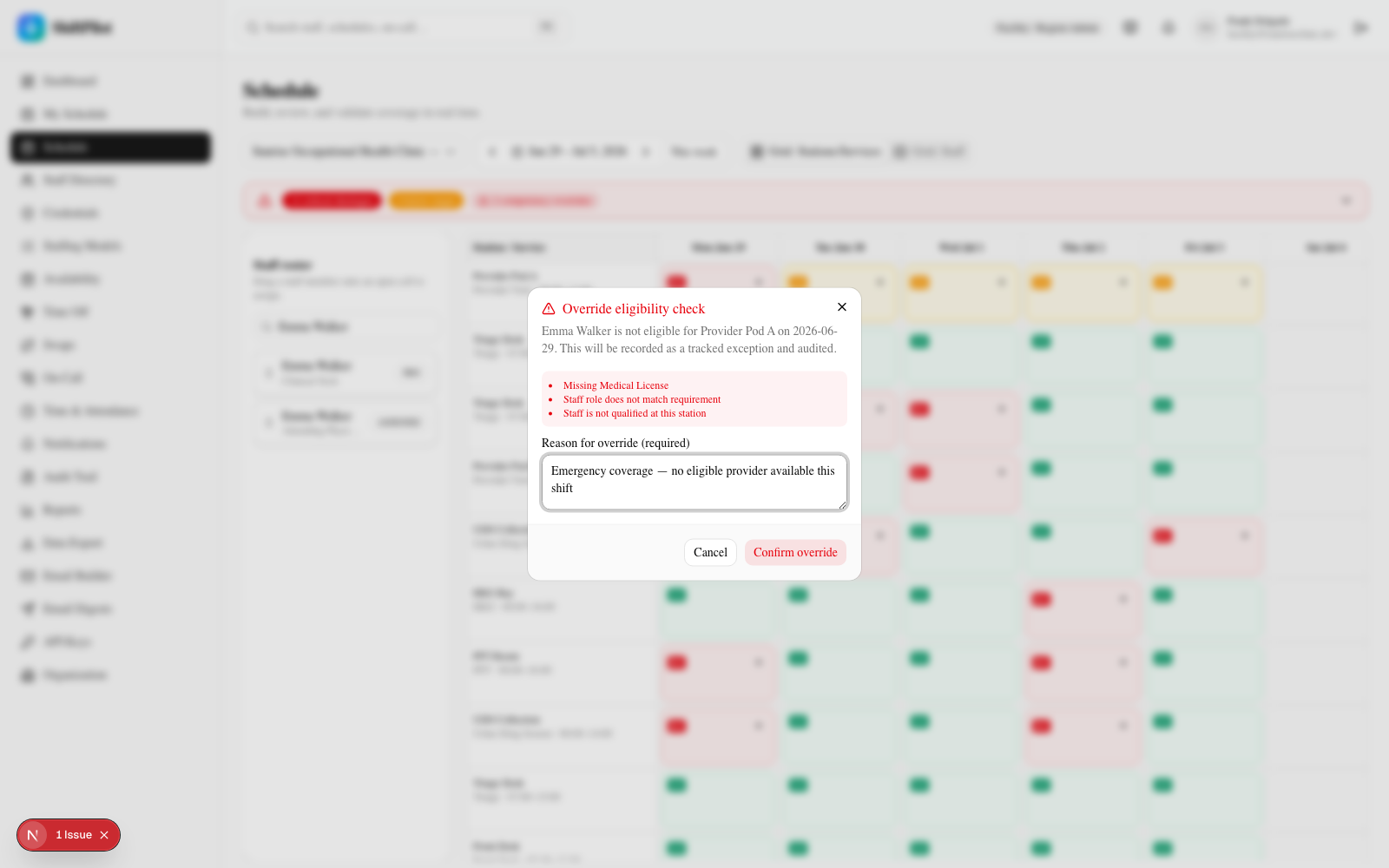Viewport: 1389px width, 868px height.
Task: Click the resize grip of the reason textarea
Action: click(x=841, y=504)
